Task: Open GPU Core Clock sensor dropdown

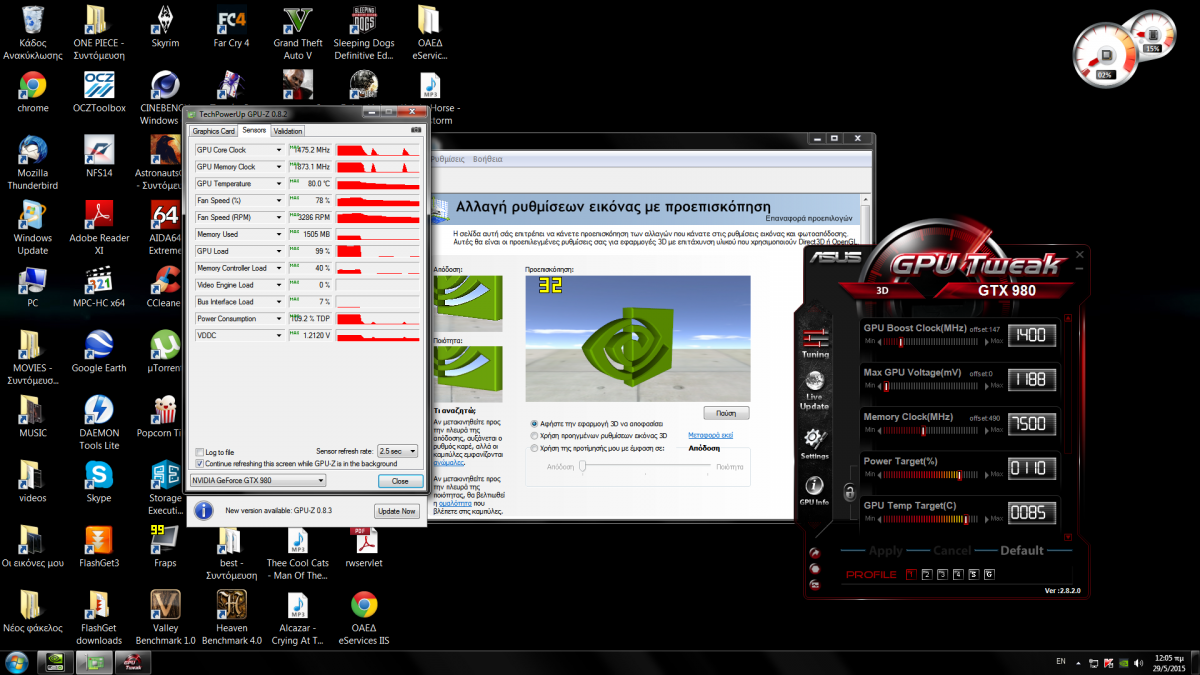Action: click(x=278, y=150)
